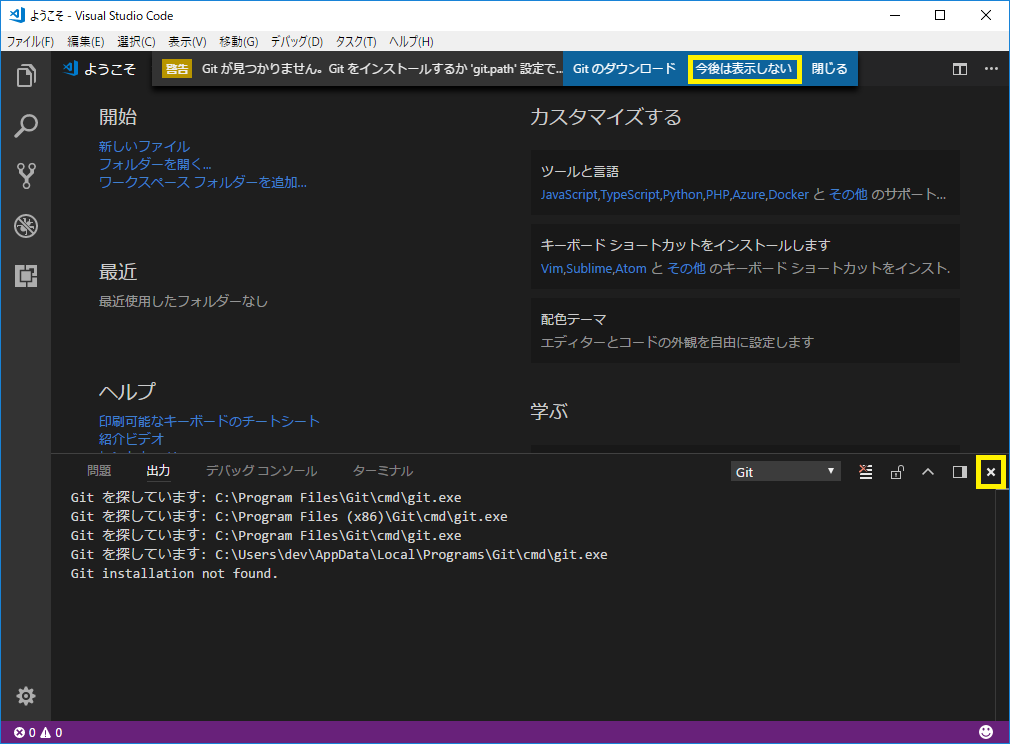Click the Azure tools link
The height and width of the screenshot is (744, 1010).
pos(748,195)
